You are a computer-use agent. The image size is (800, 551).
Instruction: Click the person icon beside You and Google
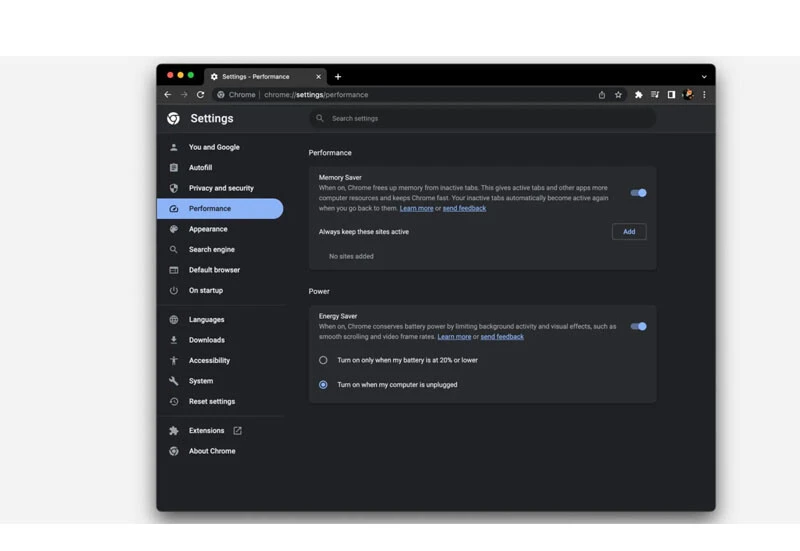point(173,147)
